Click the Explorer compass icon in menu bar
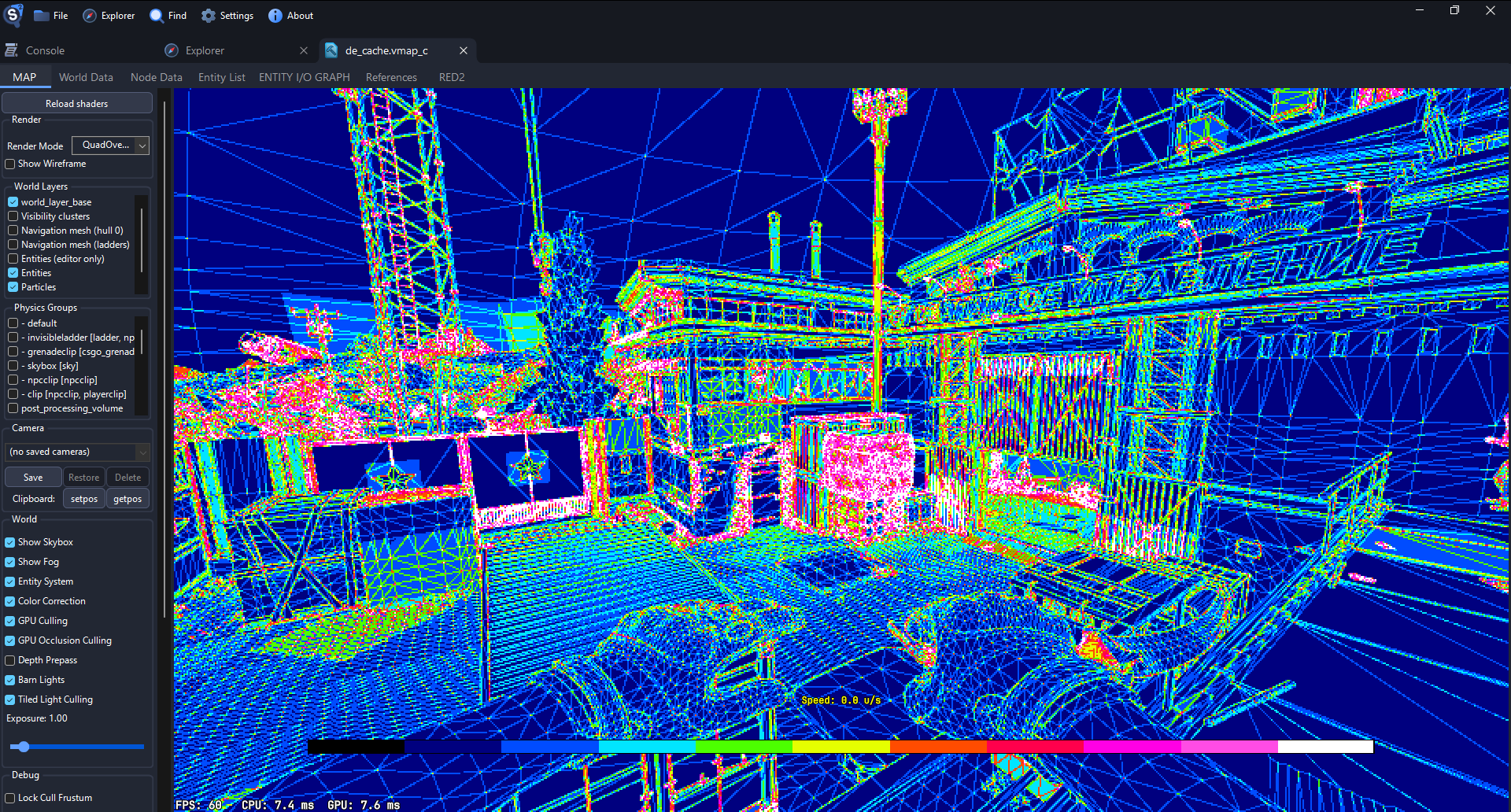The height and width of the screenshot is (812, 1511). click(x=90, y=16)
